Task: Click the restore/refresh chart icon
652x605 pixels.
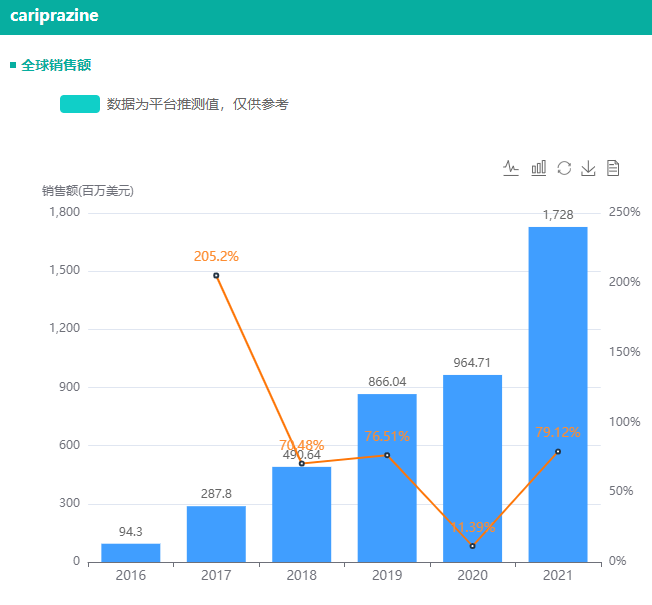Action: click(564, 168)
